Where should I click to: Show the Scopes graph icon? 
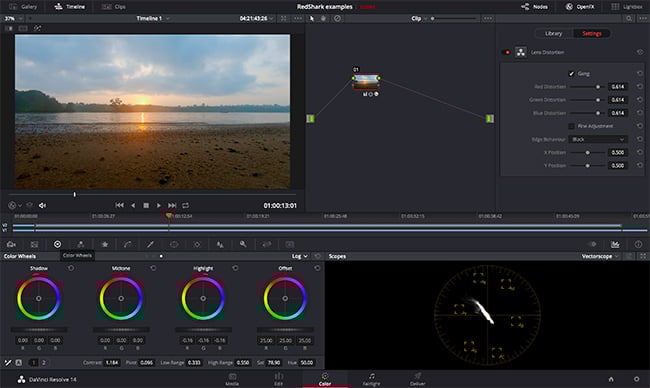coord(615,245)
